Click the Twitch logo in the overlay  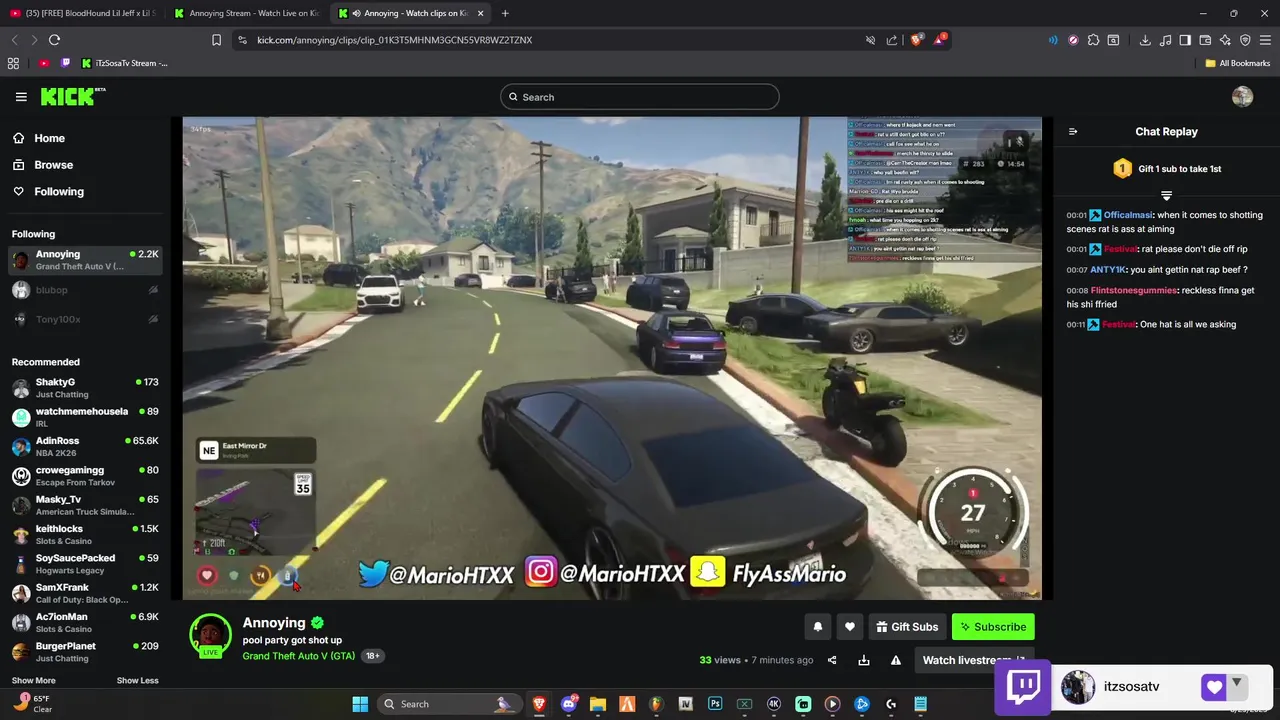click(x=1024, y=687)
